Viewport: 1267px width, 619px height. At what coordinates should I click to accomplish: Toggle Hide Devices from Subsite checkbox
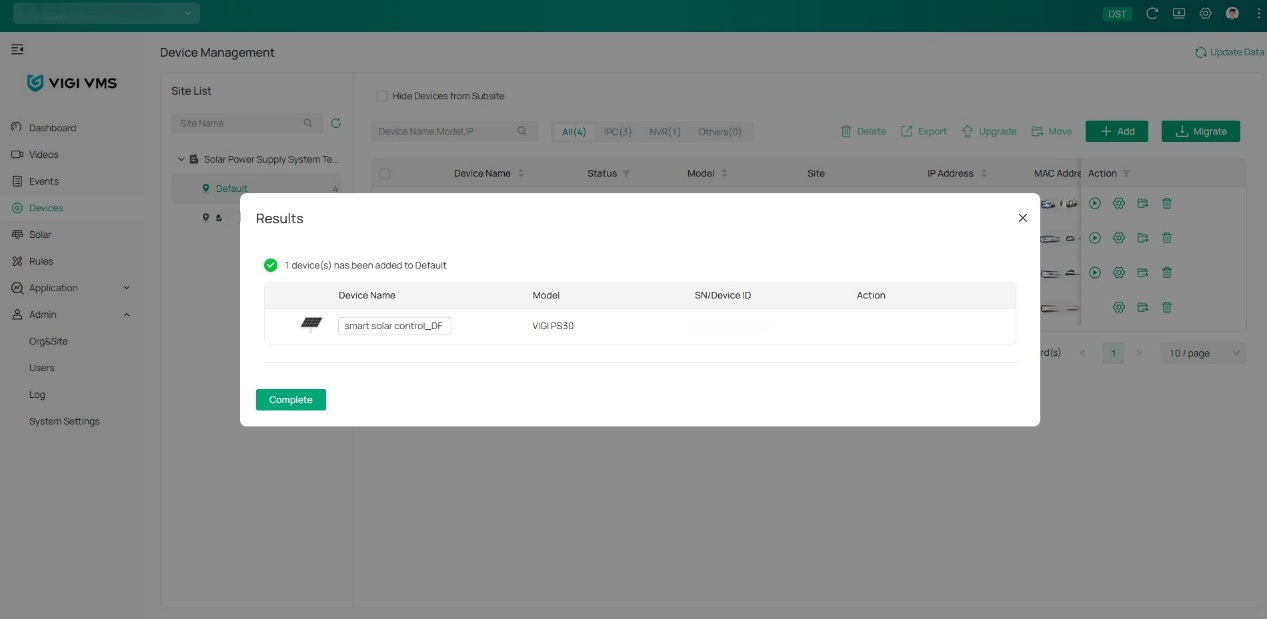tap(381, 96)
